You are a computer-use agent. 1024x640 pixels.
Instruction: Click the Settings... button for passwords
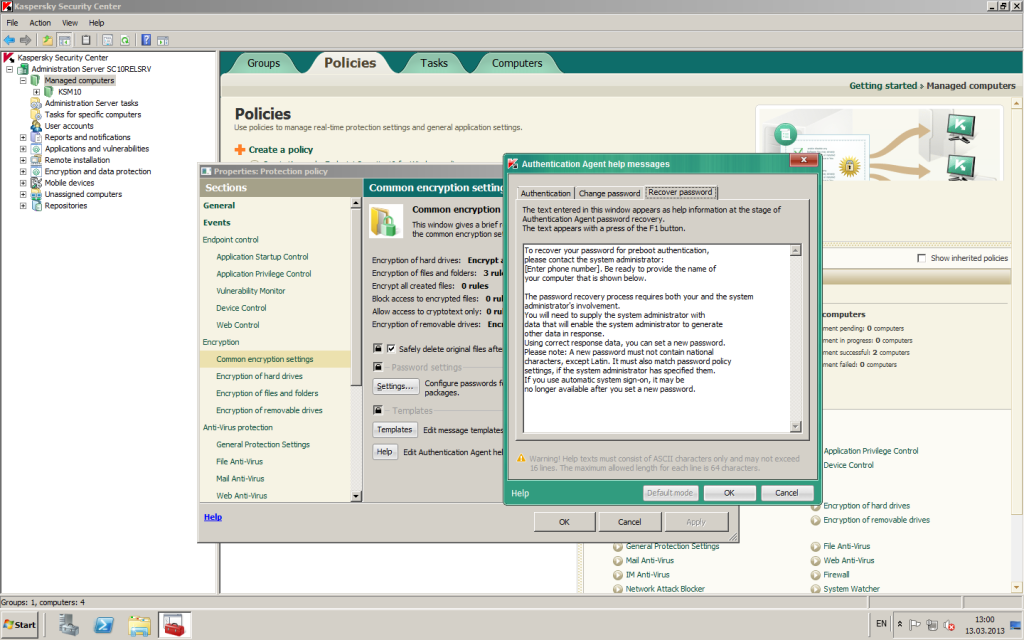pos(395,386)
